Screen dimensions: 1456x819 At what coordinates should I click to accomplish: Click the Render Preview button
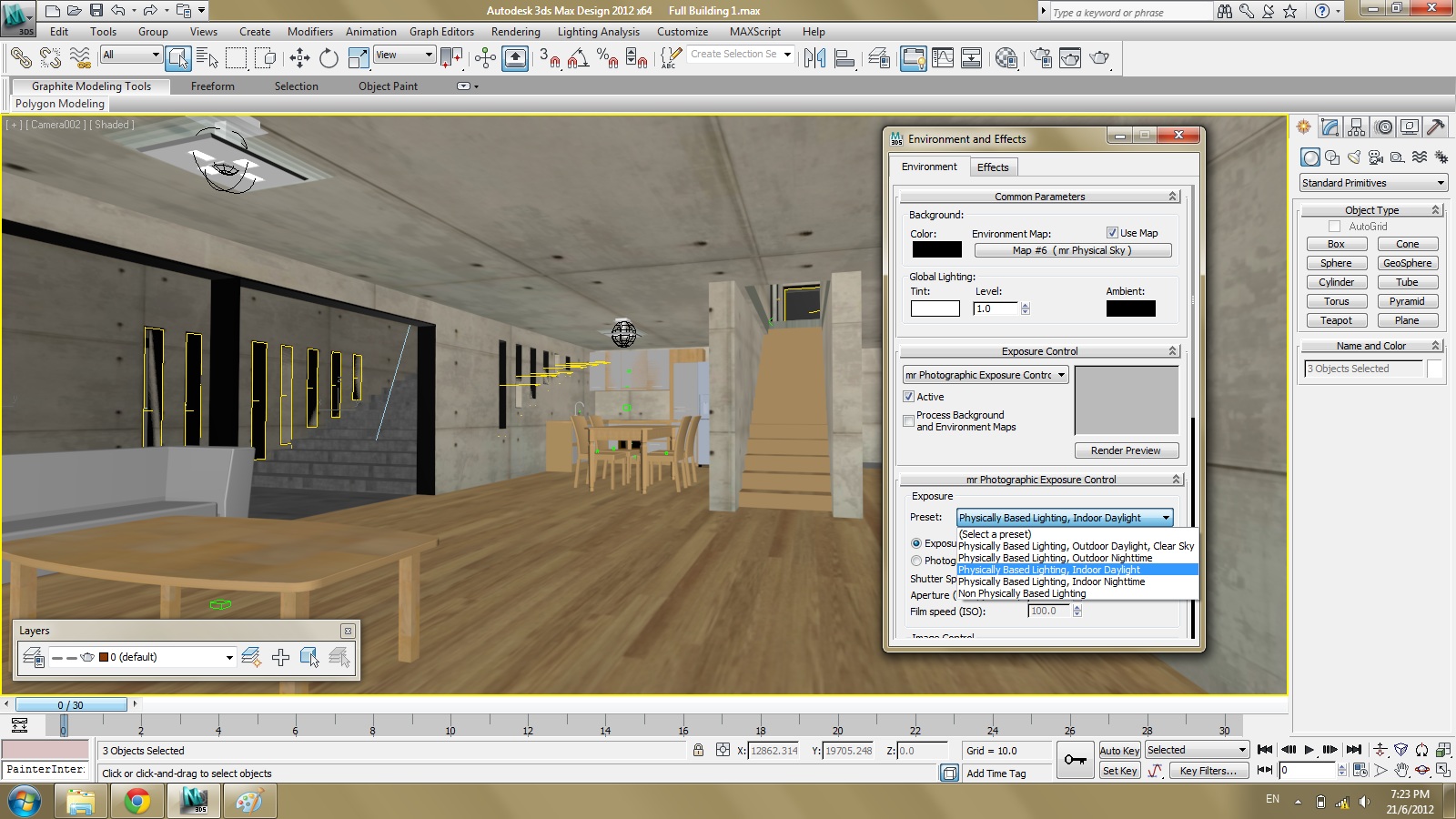tap(1127, 450)
